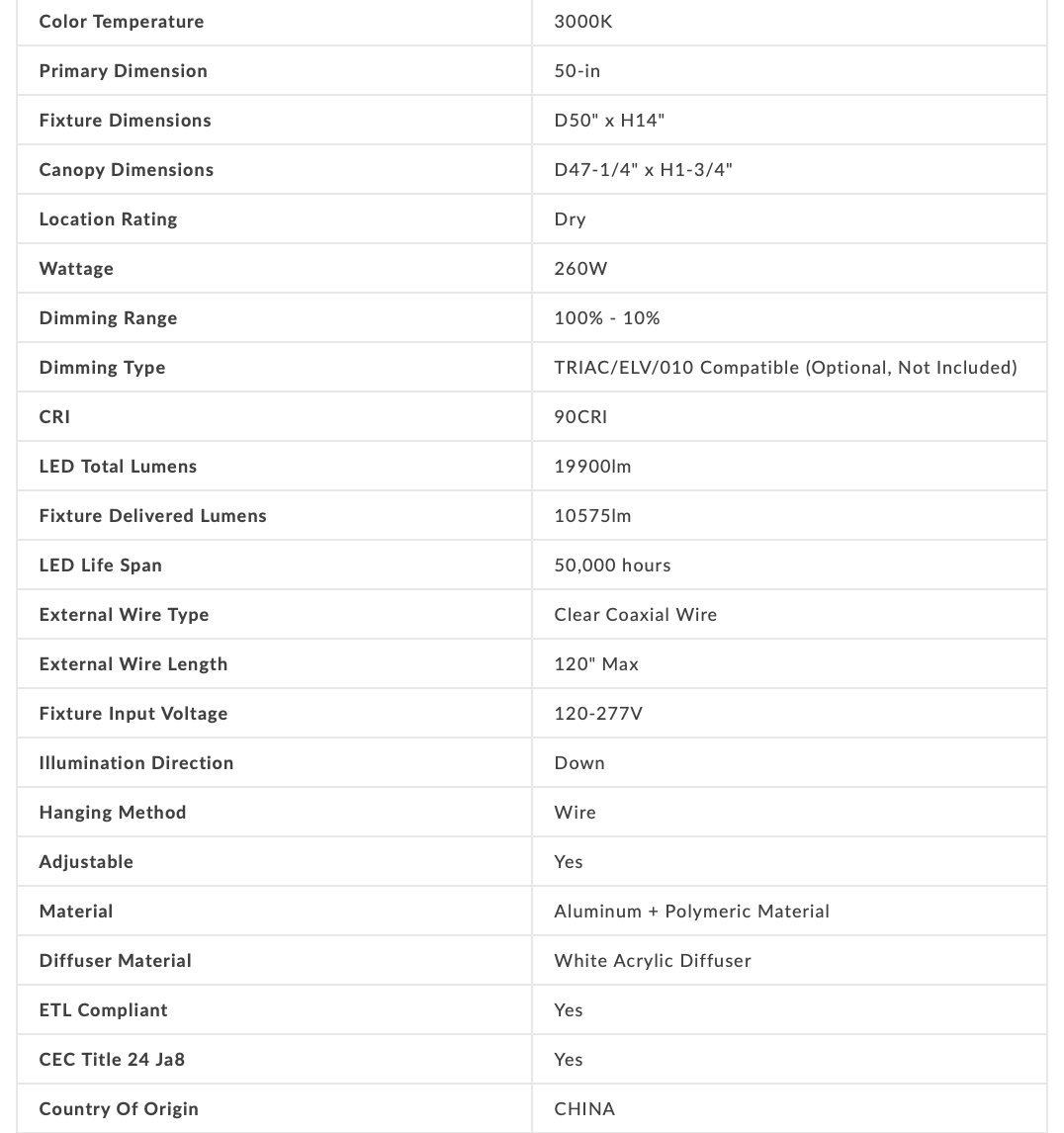Click the Dimming Range label

[x=109, y=318]
